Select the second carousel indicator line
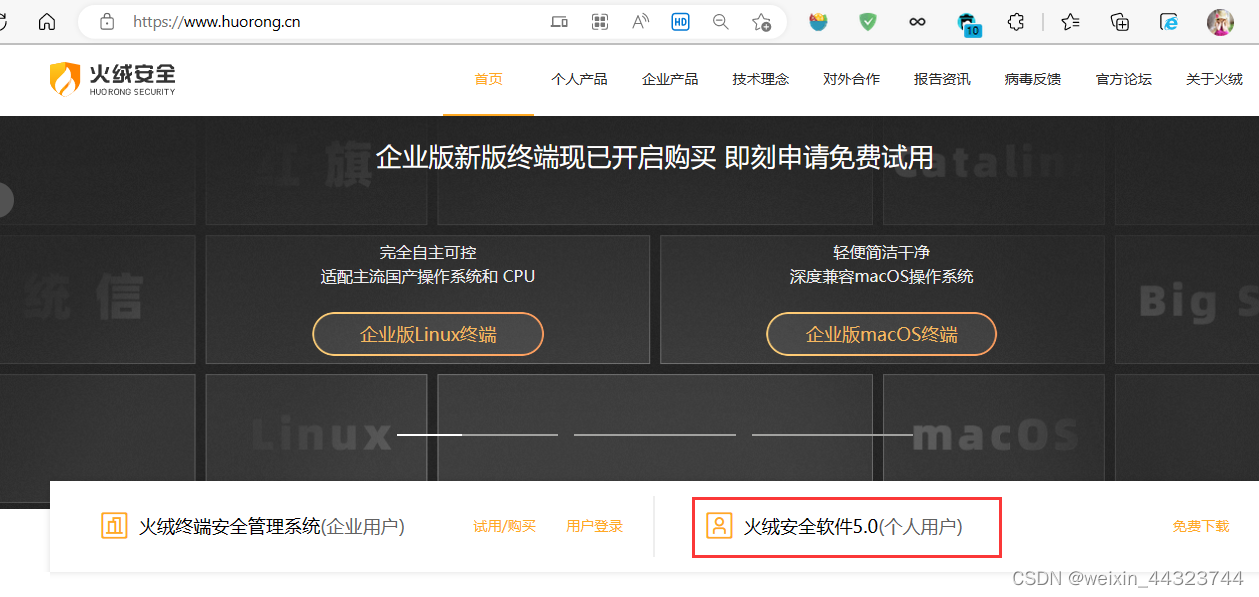The width and height of the screenshot is (1259, 597). (655, 435)
